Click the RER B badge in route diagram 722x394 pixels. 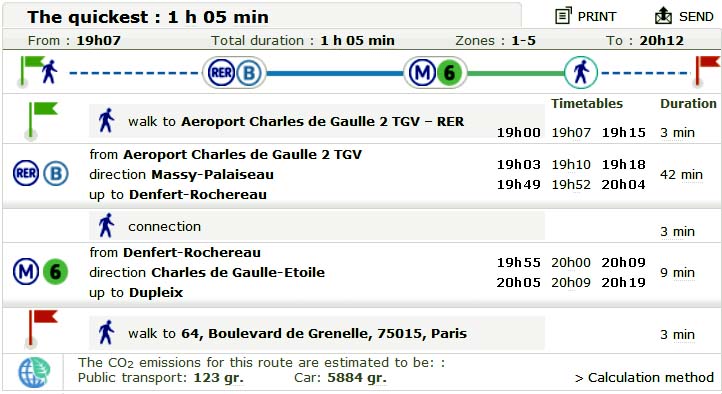tap(234, 73)
